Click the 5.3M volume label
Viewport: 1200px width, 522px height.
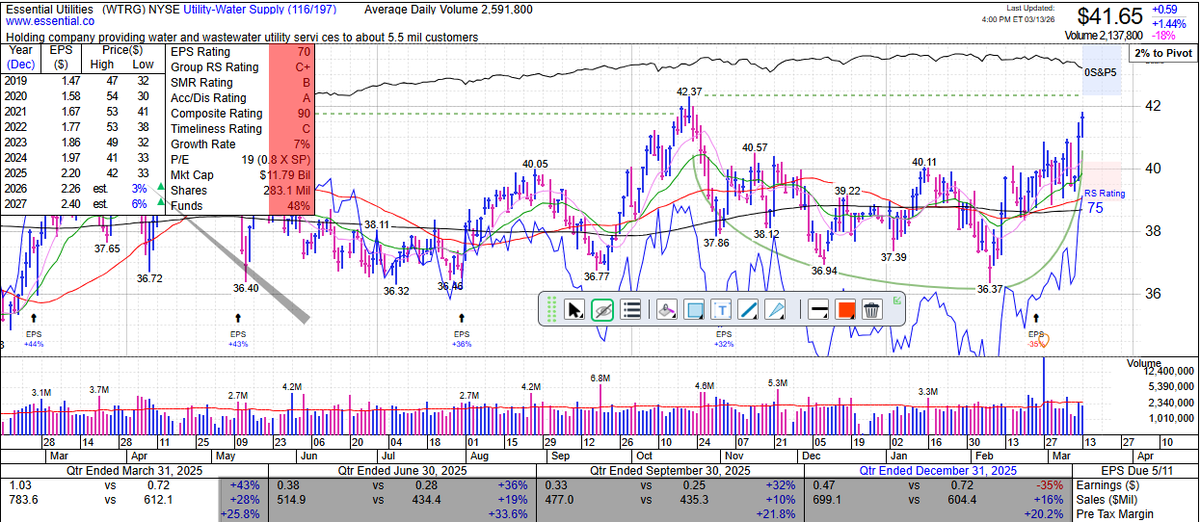click(778, 383)
